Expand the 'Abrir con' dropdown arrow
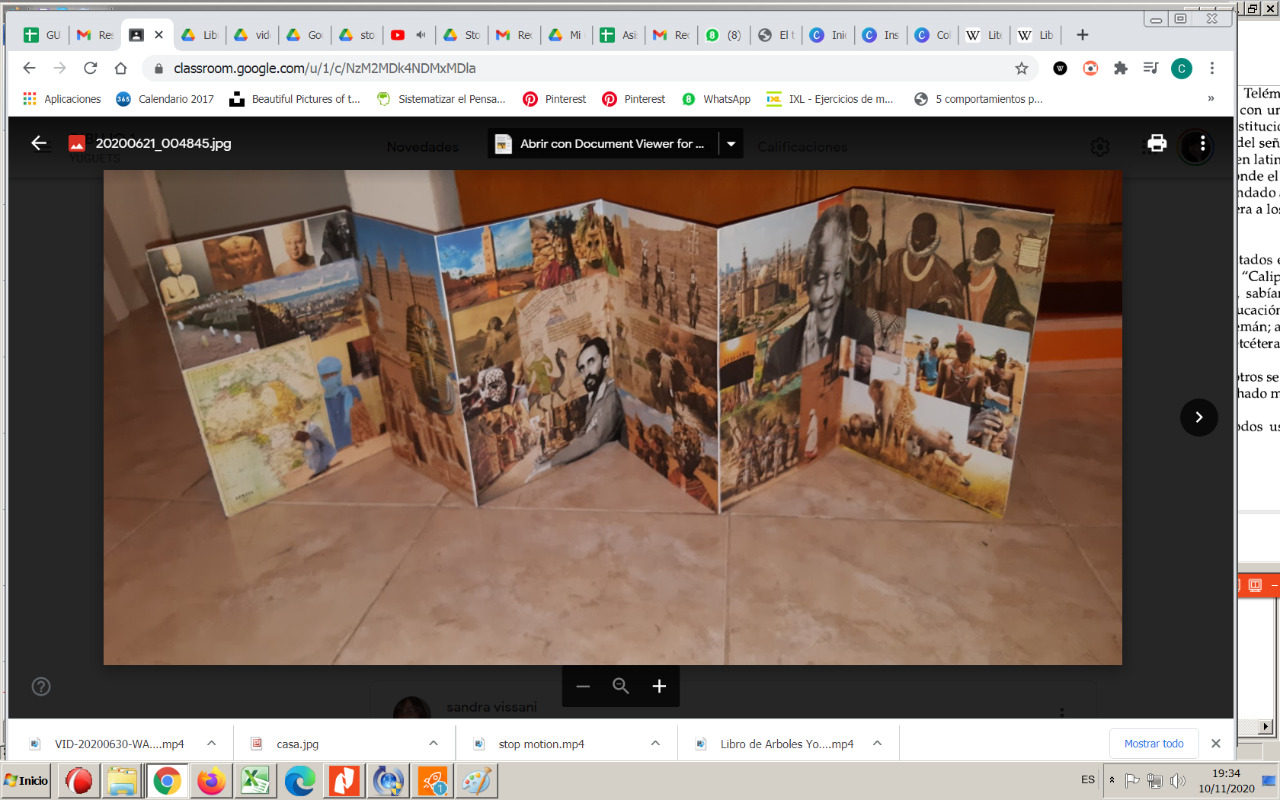 731,144
